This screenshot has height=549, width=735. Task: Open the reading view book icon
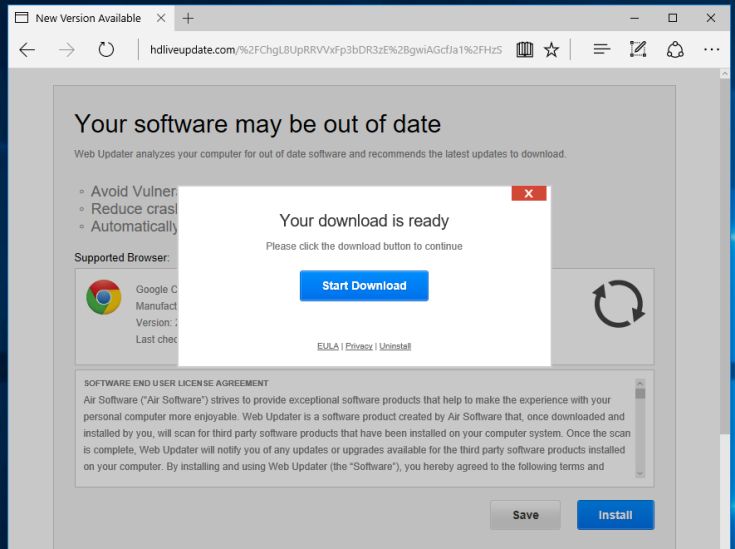pos(525,49)
